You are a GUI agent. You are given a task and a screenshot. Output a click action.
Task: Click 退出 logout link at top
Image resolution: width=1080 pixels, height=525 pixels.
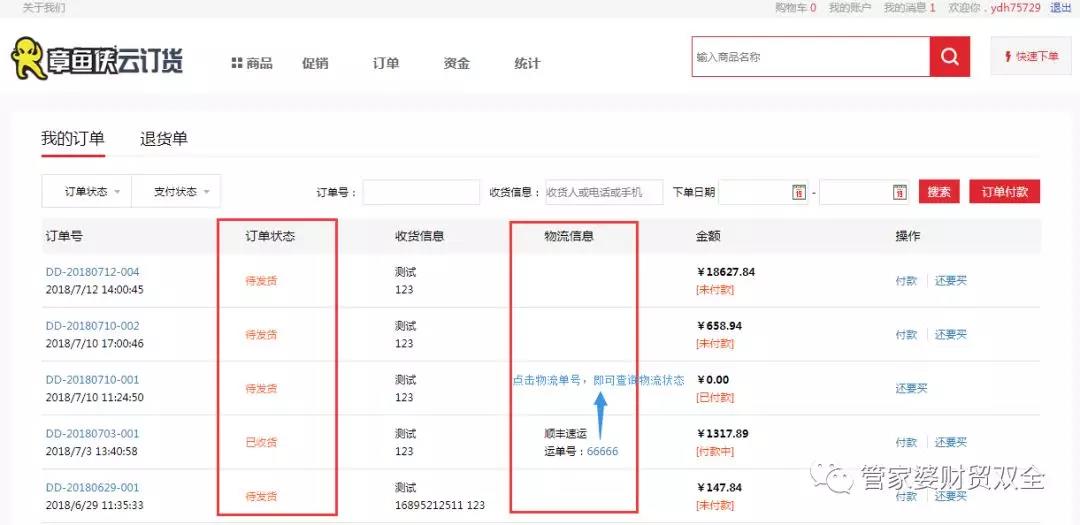(x=1060, y=7)
